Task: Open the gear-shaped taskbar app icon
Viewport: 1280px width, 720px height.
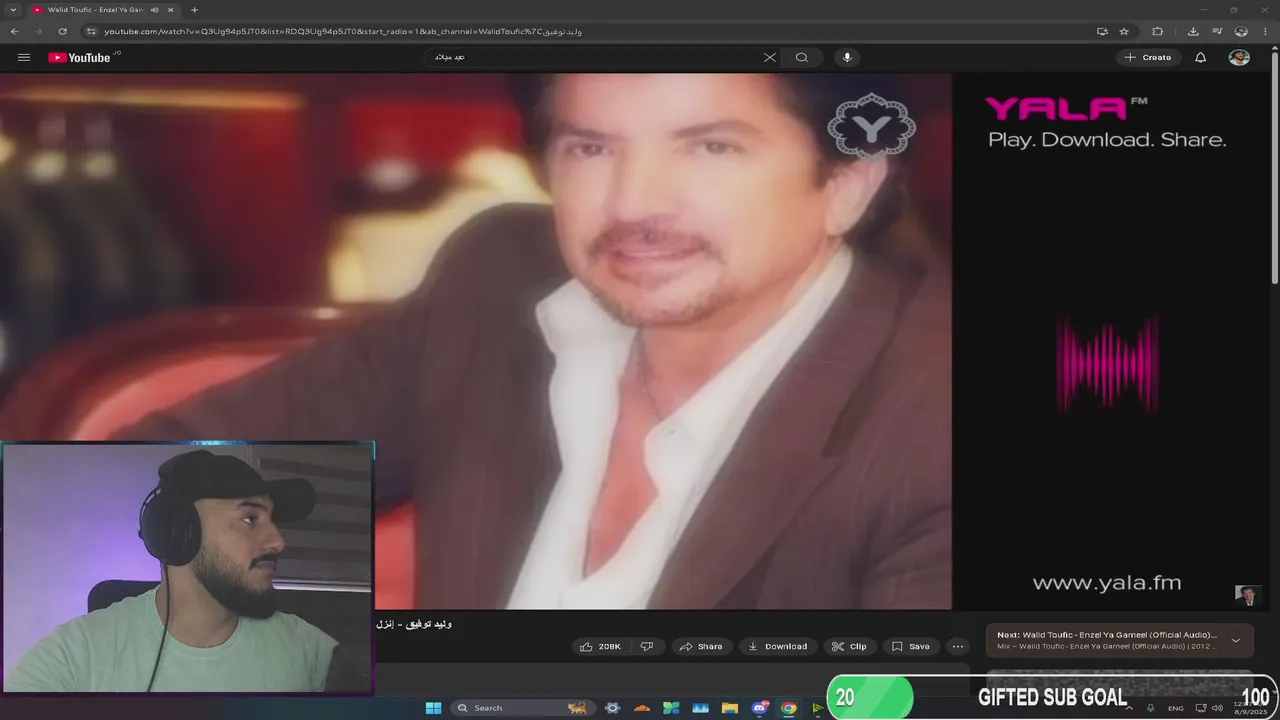Action: pyautogui.click(x=612, y=708)
